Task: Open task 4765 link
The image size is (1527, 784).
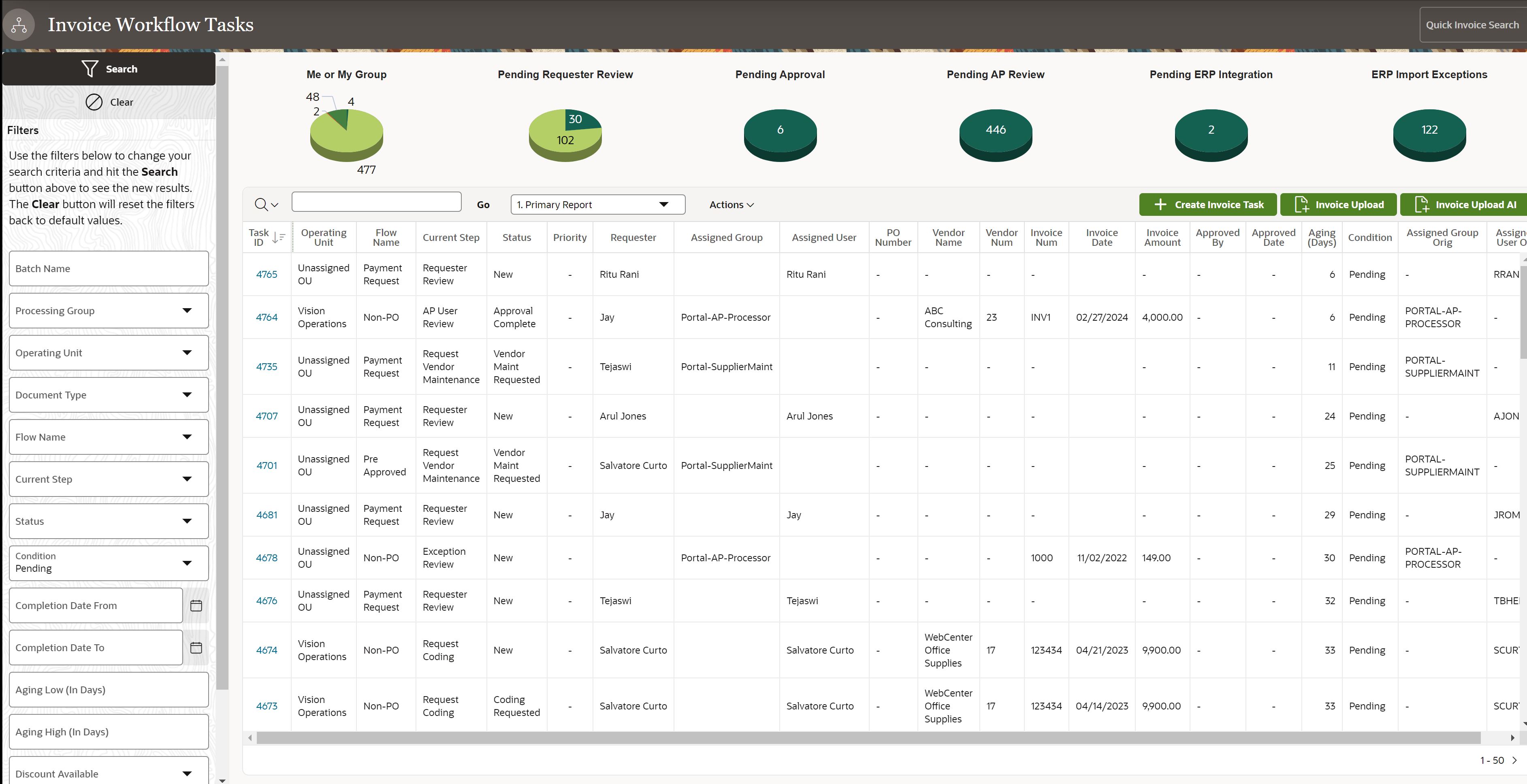Action: click(x=266, y=275)
